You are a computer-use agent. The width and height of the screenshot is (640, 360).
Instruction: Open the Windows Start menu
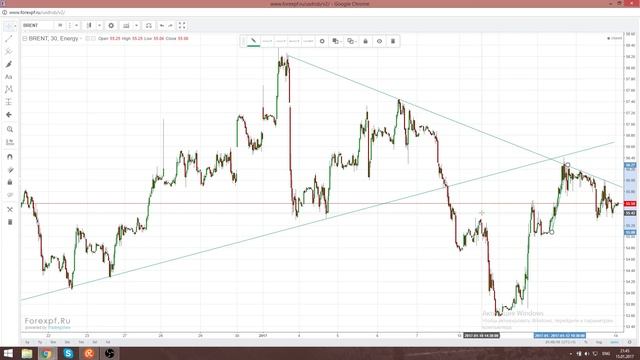(8, 353)
